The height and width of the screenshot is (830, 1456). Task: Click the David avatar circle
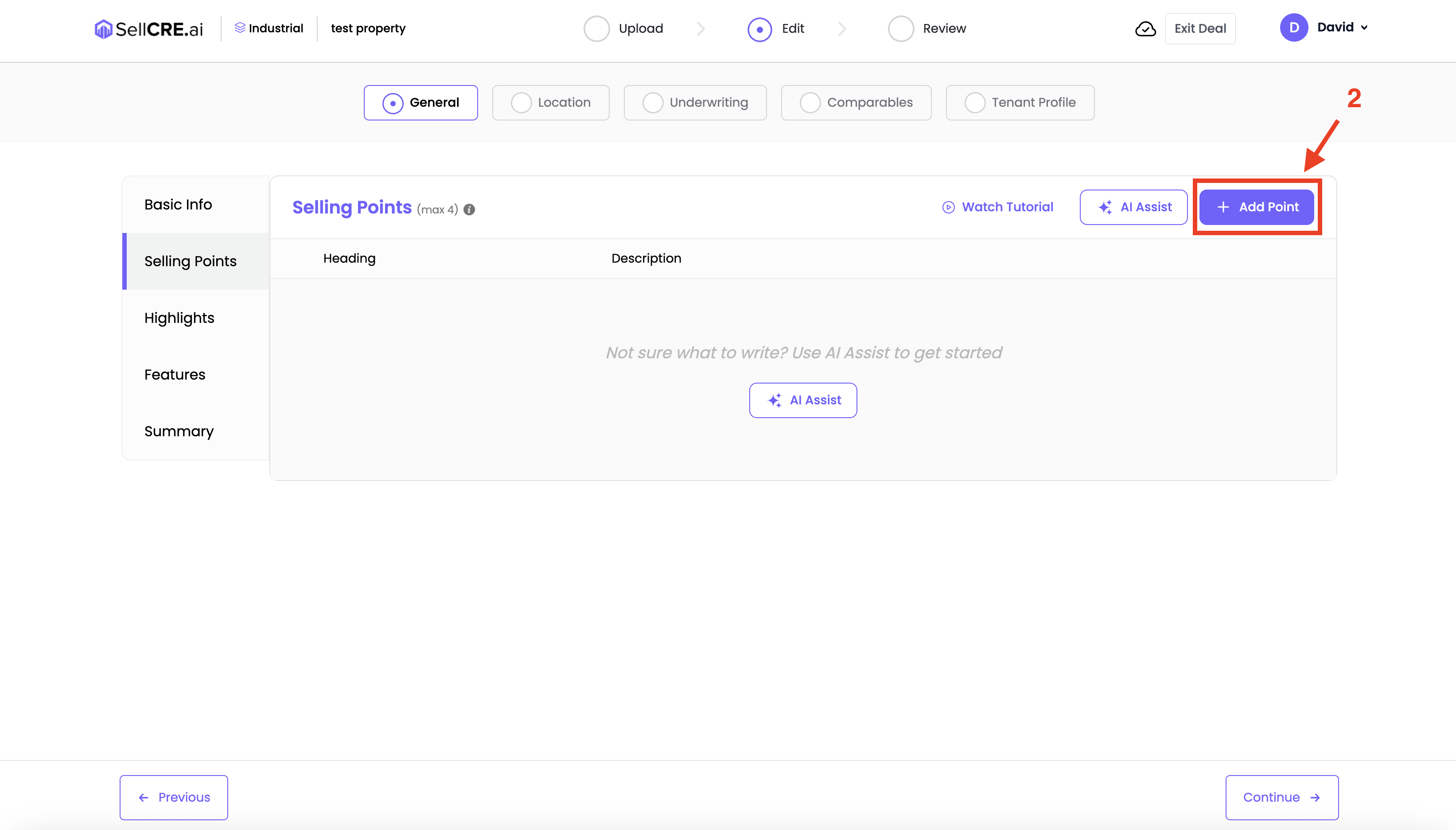coord(1293,28)
